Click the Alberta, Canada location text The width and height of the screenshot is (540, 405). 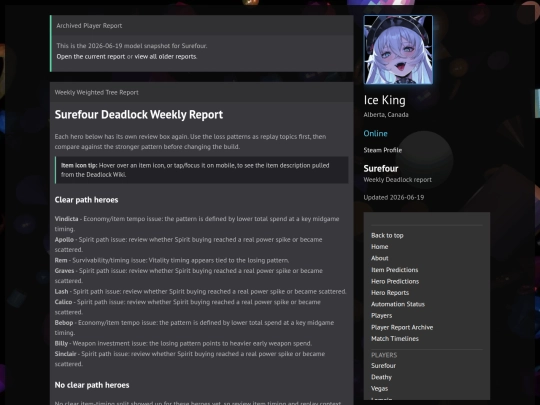[386, 115]
